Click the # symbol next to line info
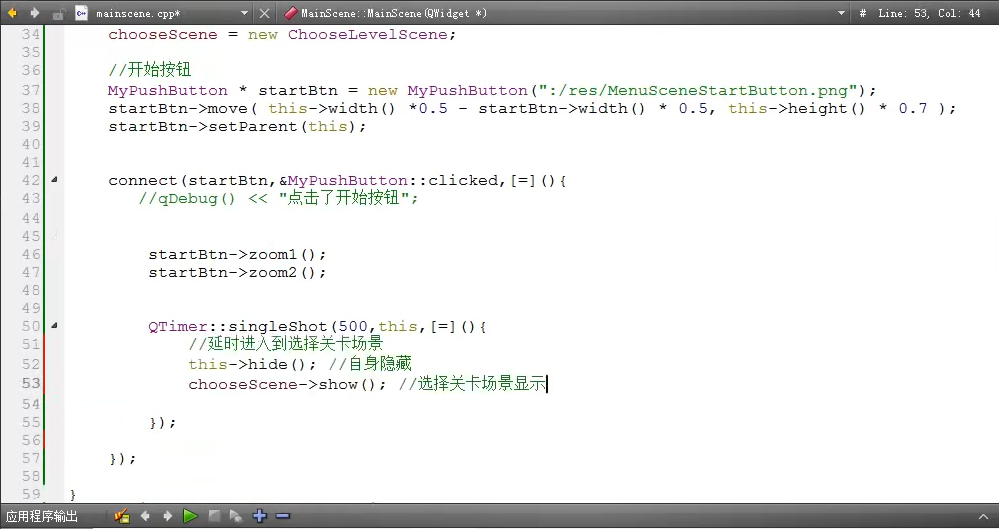Viewport: 999px width, 529px height. pyautogui.click(x=863, y=13)
